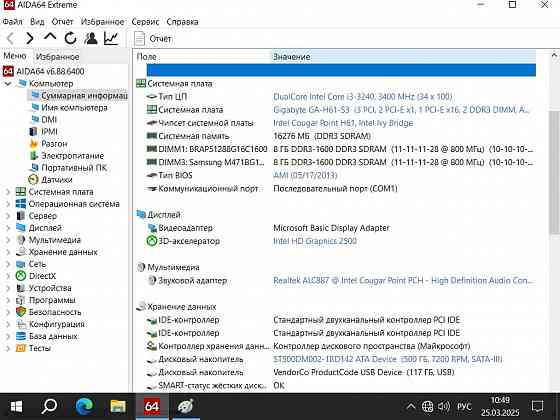The height and width of the screenshot is (420, 560).
Task: Open the Intel HD Graphics 2500 link
Action: pos(315,241)
